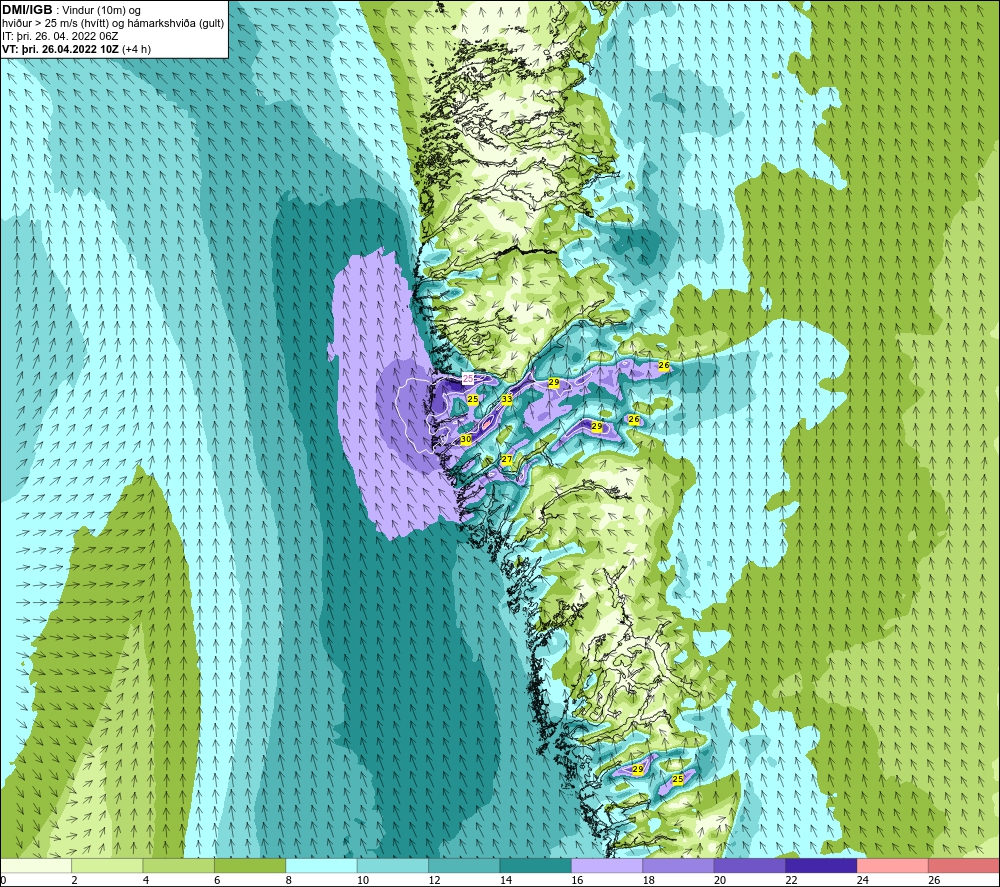Viewport: 1000px width, 887px height.
Task: Pick the 16–18 m/s lavender legend swatch
Action: pos(607,865)
